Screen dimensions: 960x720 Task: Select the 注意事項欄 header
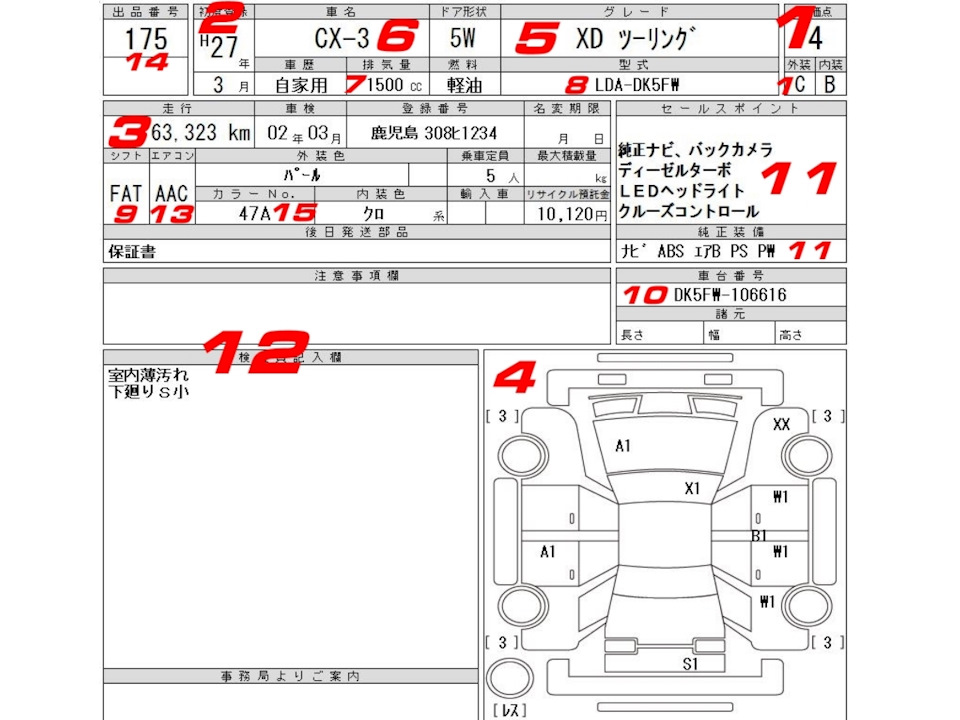pyautogui.click(x=357, y=276)
